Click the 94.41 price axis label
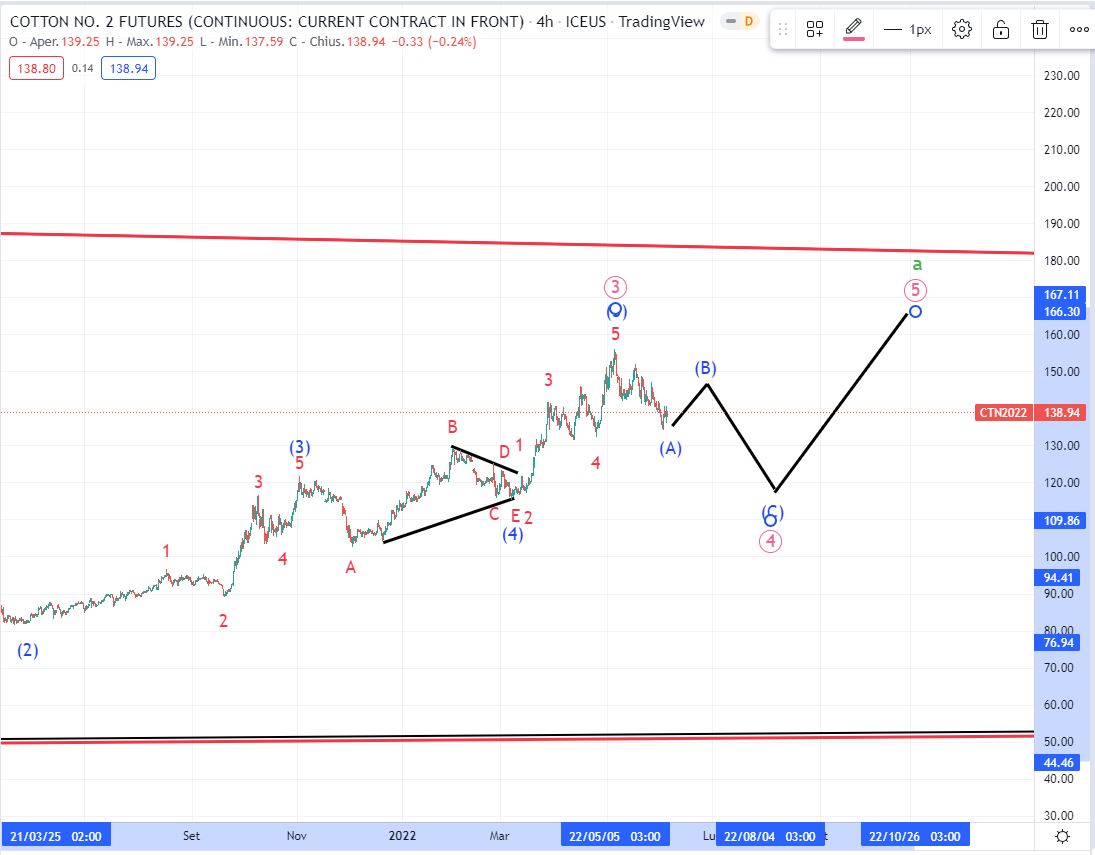The height and width of the screenshot is (855, 1095). coord(1057,578)
